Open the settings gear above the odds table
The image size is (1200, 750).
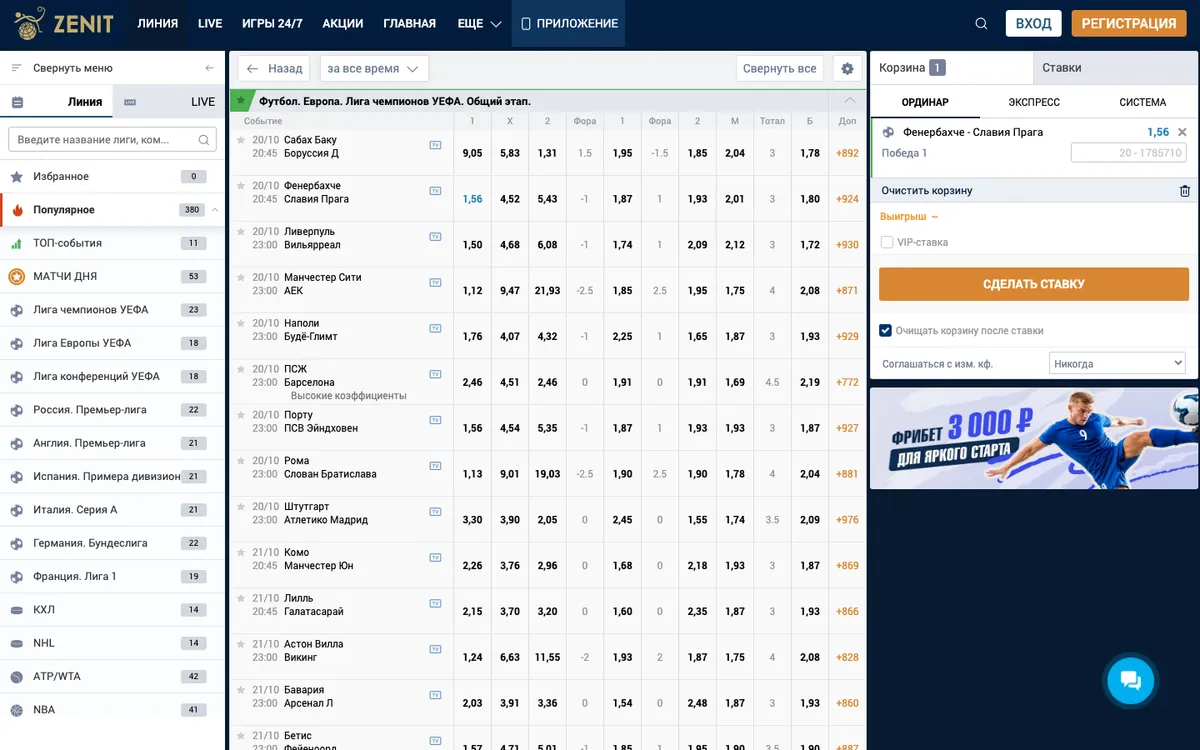tap(848, 68)
